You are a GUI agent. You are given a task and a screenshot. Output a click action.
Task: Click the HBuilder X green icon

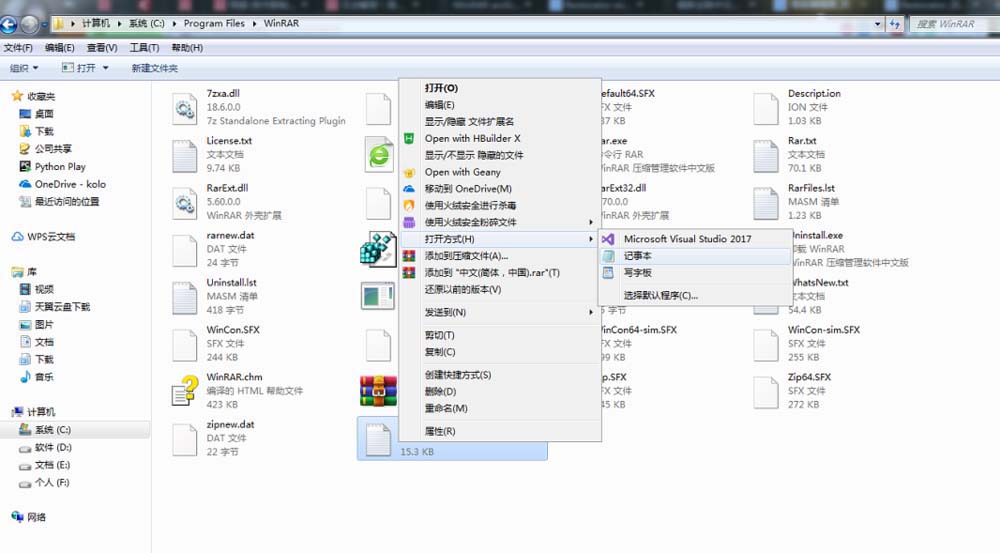[409, 138]
